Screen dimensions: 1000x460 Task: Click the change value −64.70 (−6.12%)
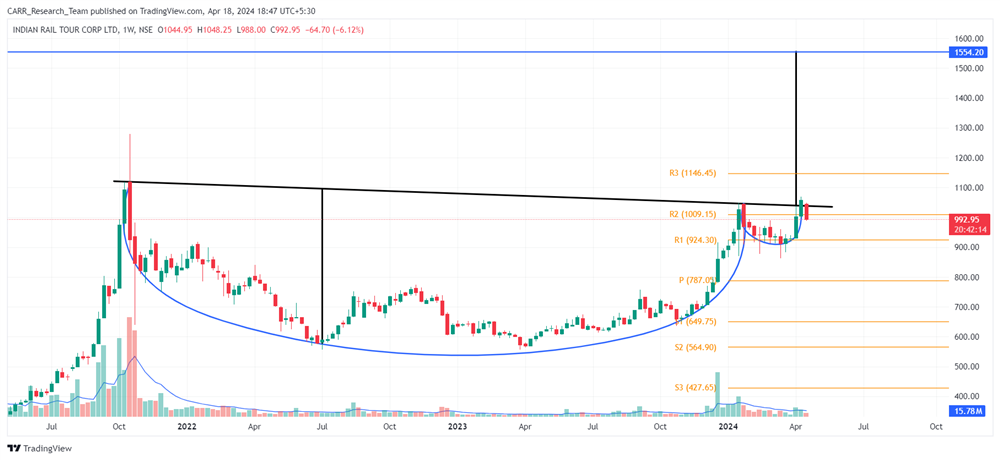pyautogui.click(x=335, y=29)
